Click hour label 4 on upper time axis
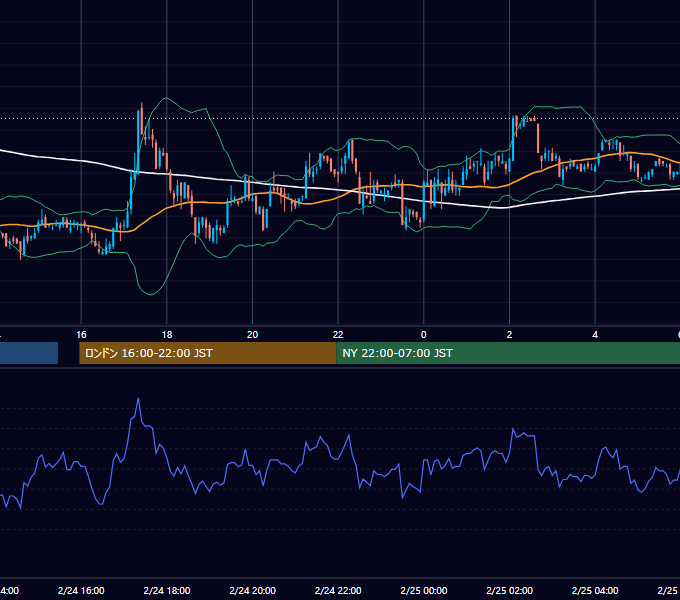This screenshot has height=600, width=680. pyautogui.click(x=595, y=335)
